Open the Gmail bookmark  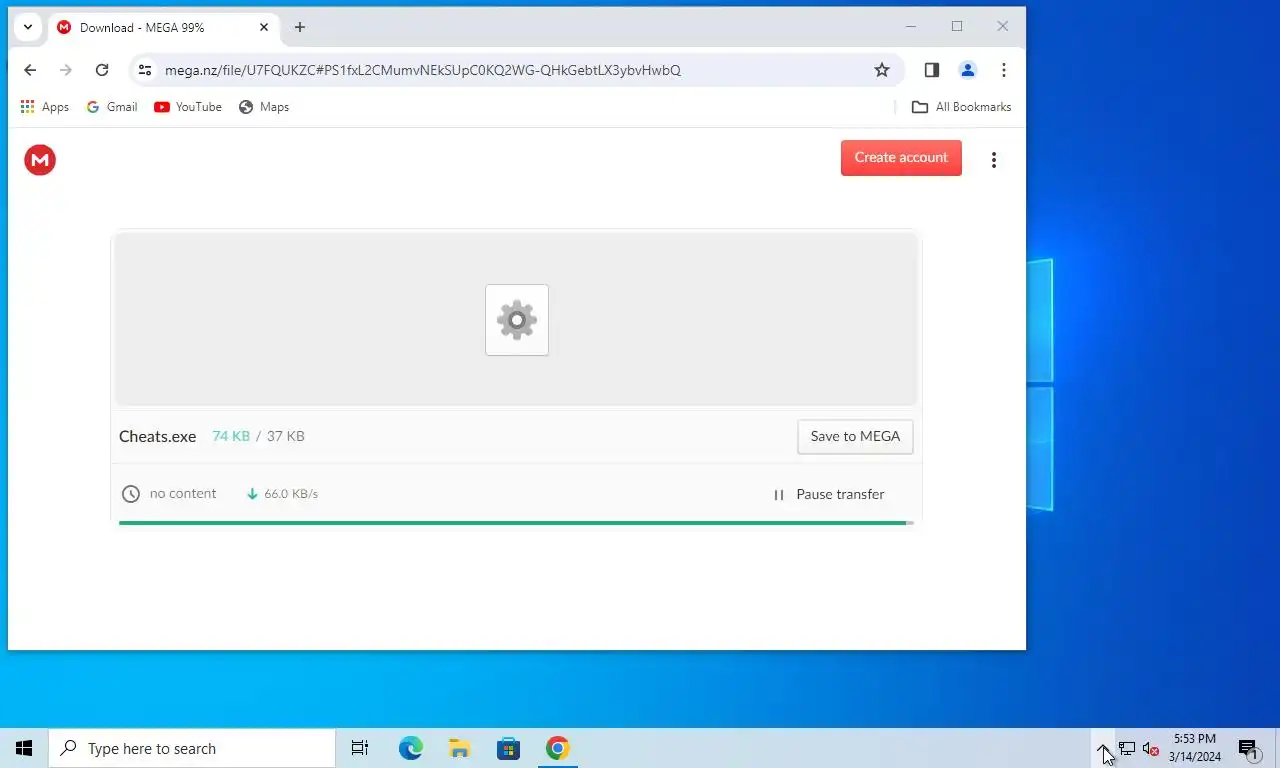pyautogui.click(x=112, y=107)
